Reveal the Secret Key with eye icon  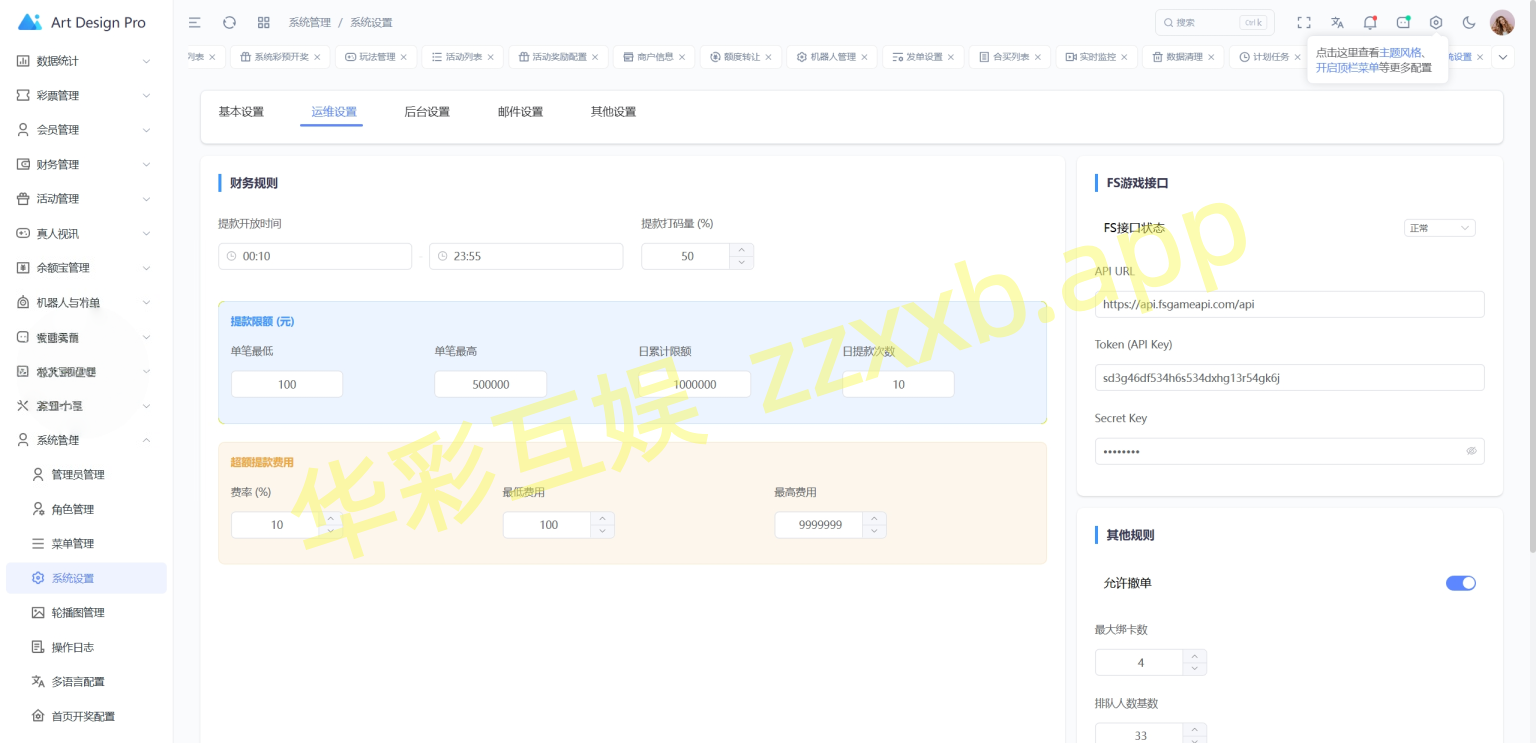coord(1471,451)
